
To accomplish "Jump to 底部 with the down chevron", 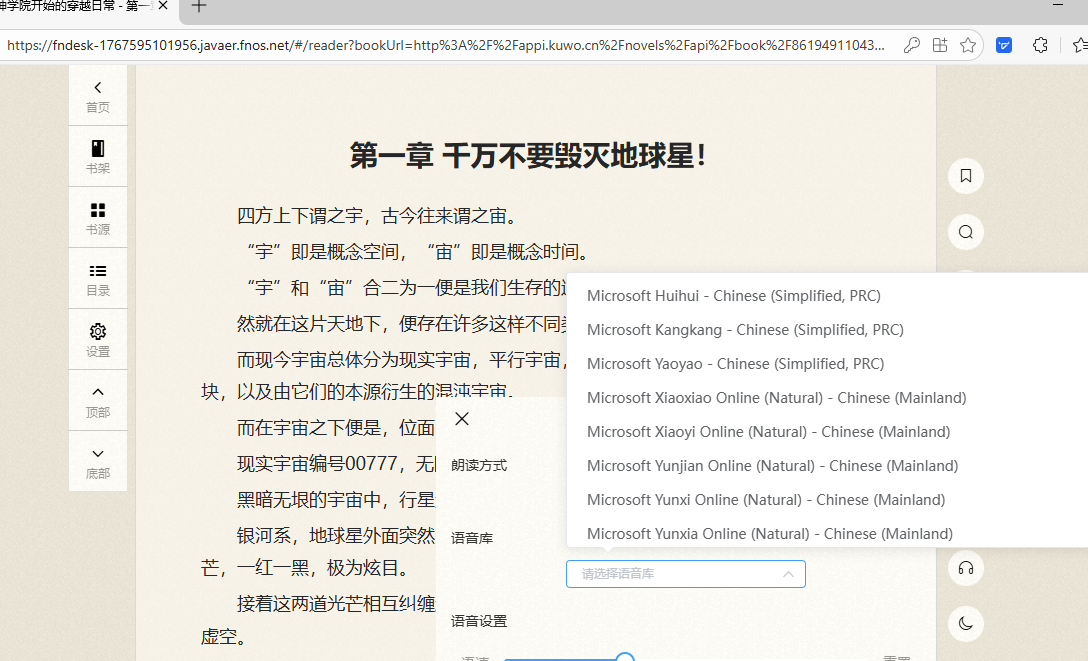I will 98,462.
